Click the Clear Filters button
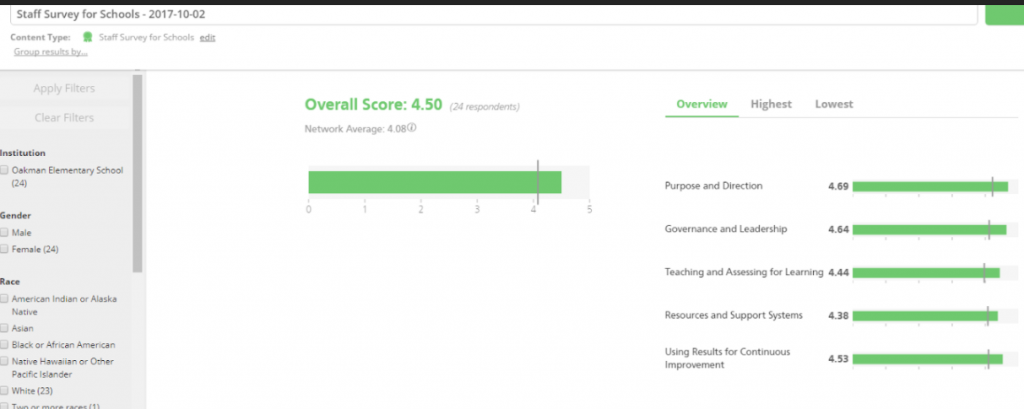 point(64,118)
